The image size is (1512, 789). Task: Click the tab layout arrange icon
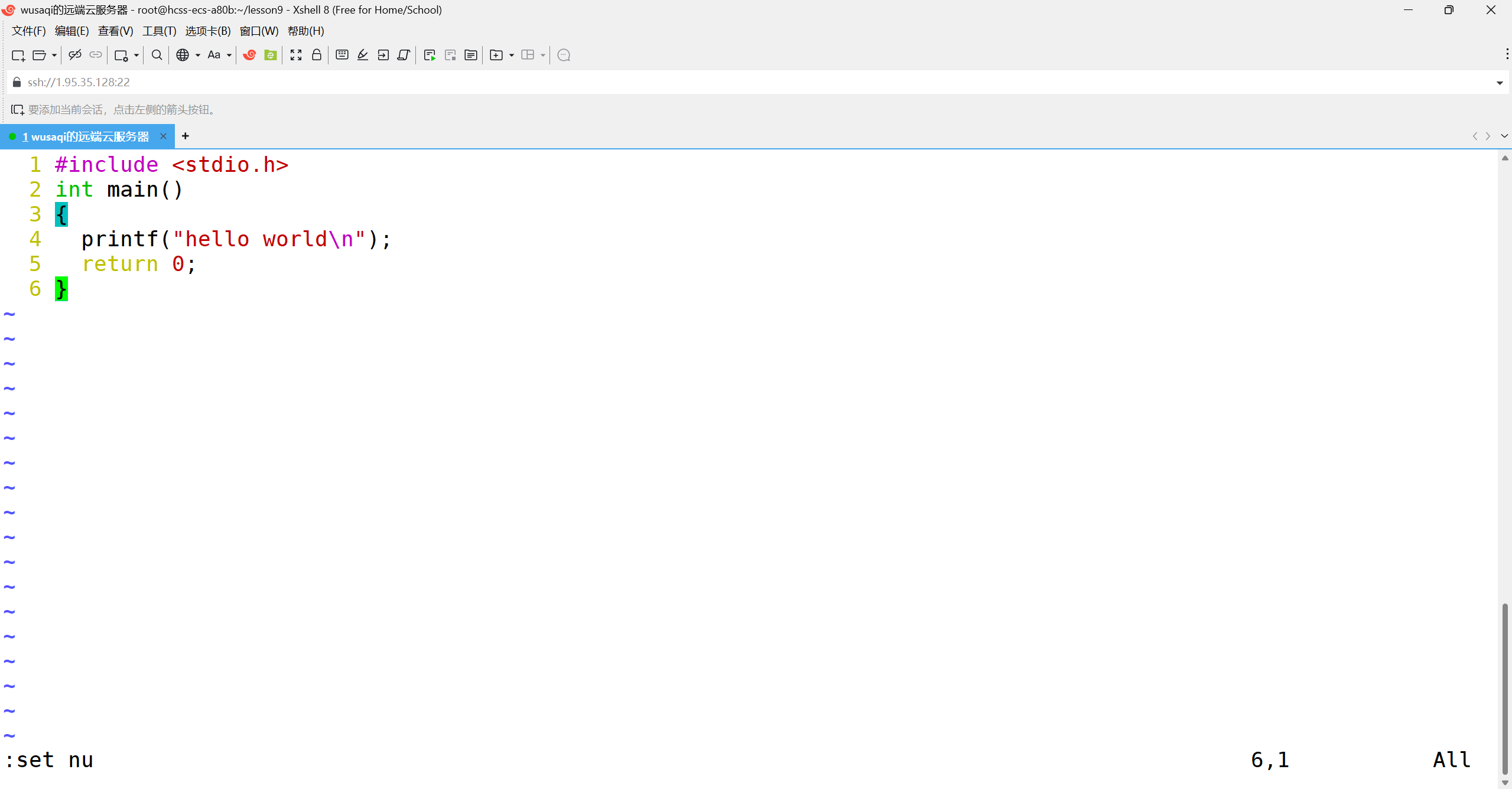tap(528, 55)
